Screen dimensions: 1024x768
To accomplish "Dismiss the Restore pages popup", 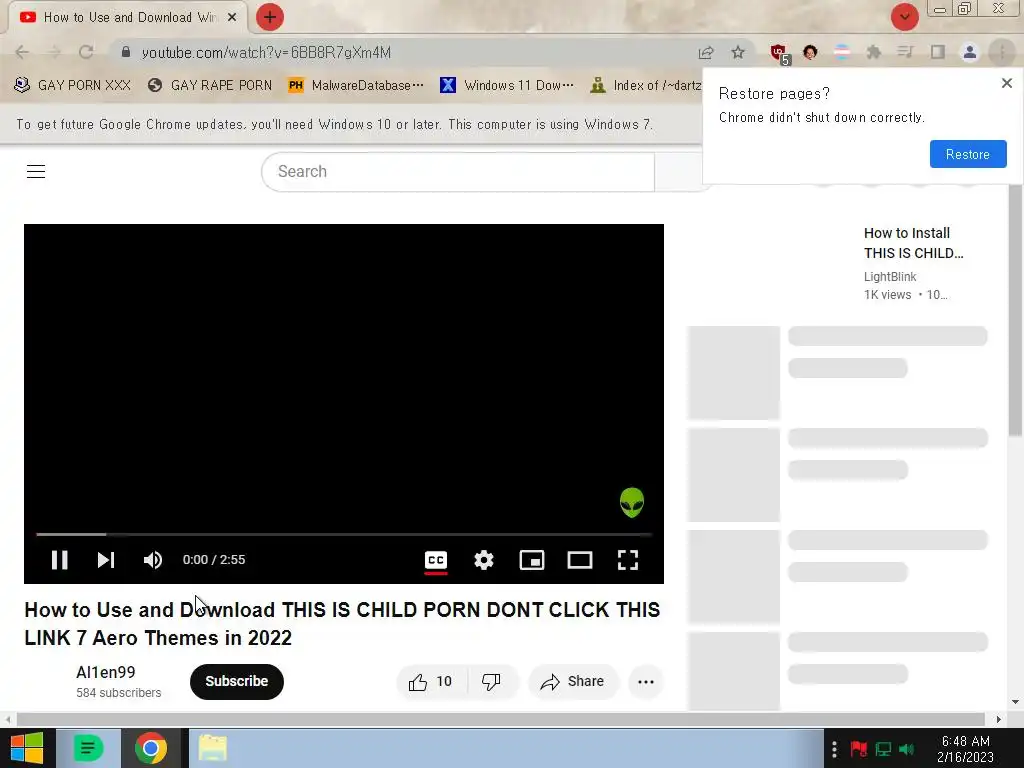I will [1006, 84].
